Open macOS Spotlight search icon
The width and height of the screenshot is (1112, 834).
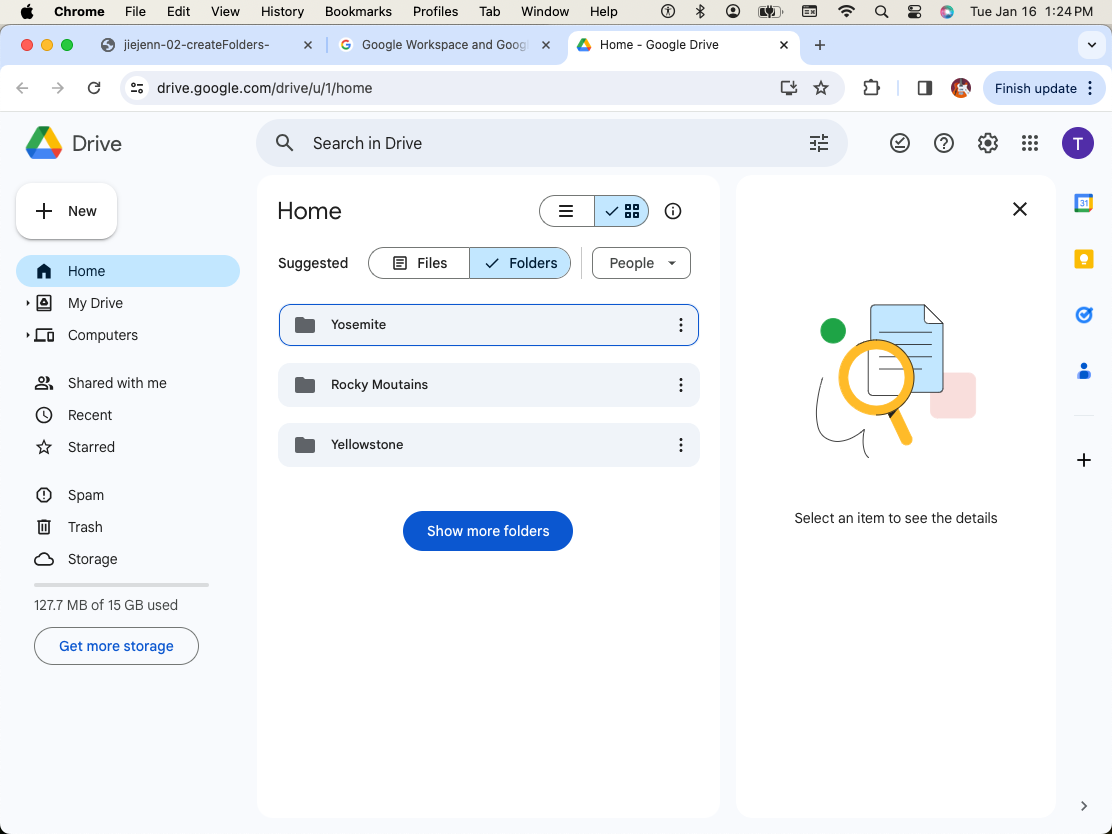pyautogui.click(x=881, y=11)
